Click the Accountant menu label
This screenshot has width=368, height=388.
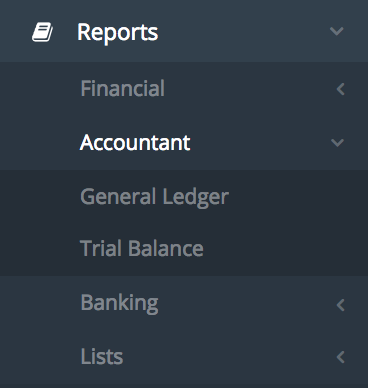135,143
